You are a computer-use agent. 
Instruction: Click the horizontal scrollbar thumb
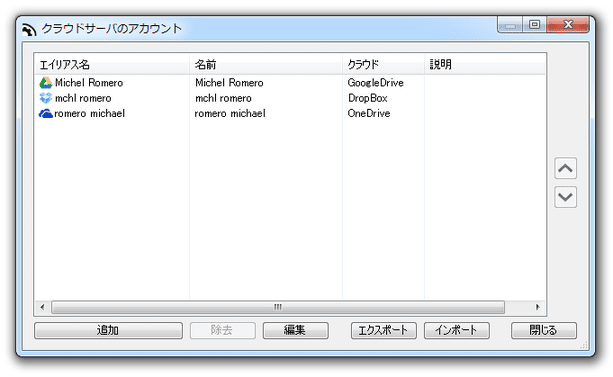[x=278, y=307]
